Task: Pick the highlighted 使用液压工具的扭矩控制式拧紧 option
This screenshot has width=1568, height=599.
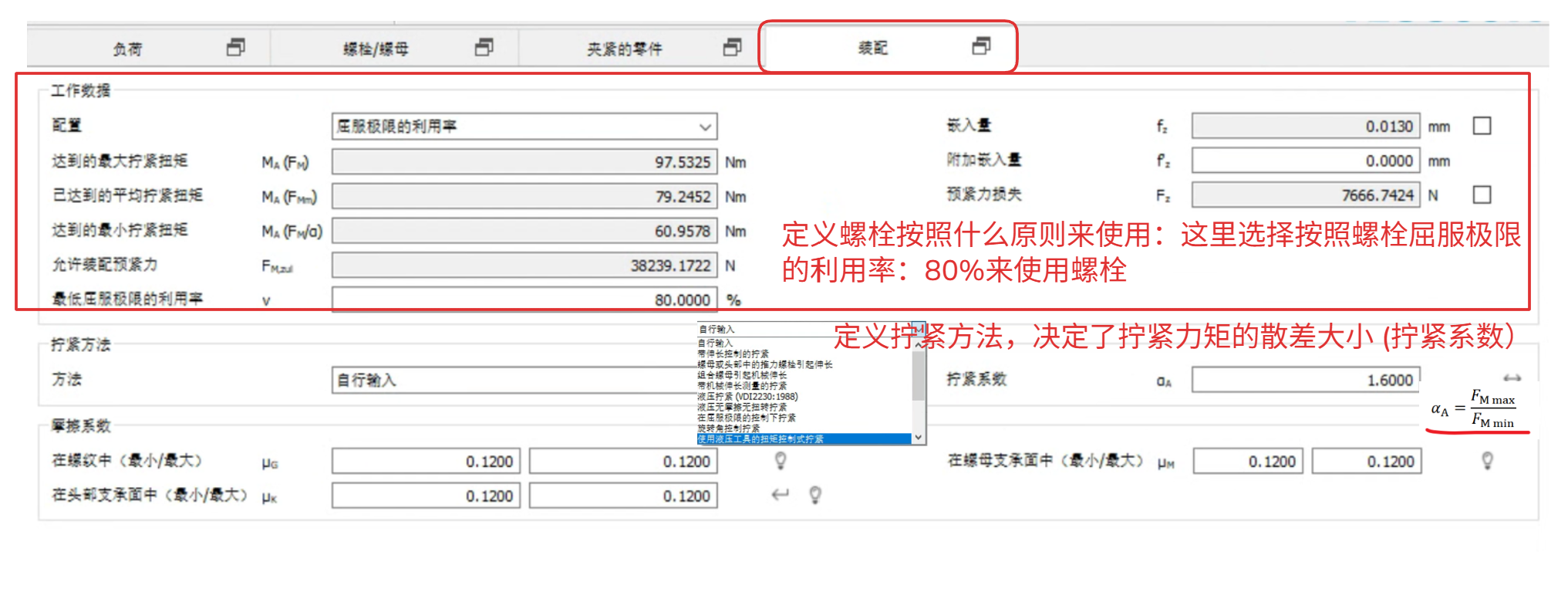Action: pos(760,439)
